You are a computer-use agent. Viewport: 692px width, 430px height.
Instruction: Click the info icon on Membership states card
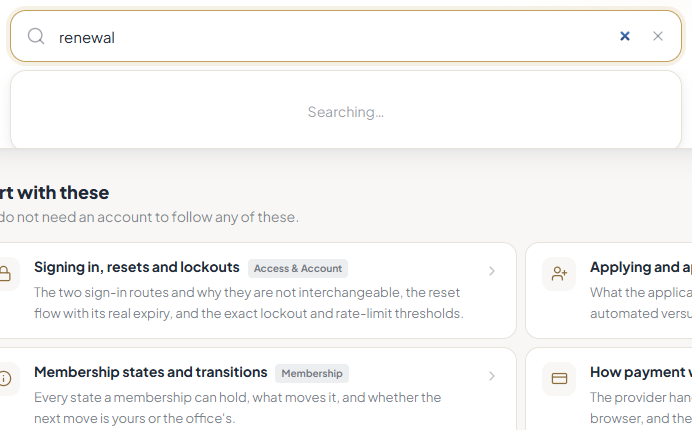pyautogui.click(x=4, y=379)
